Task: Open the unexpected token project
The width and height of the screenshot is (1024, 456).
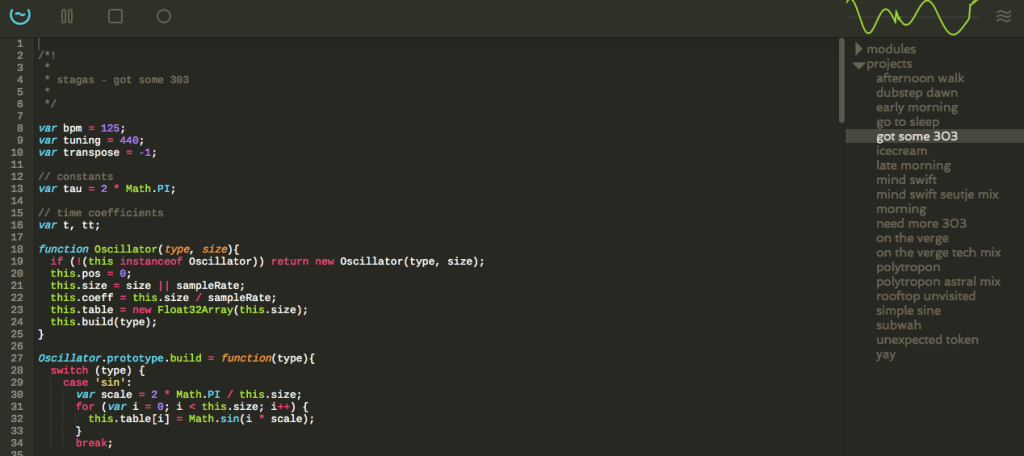Action: point(927,339)
